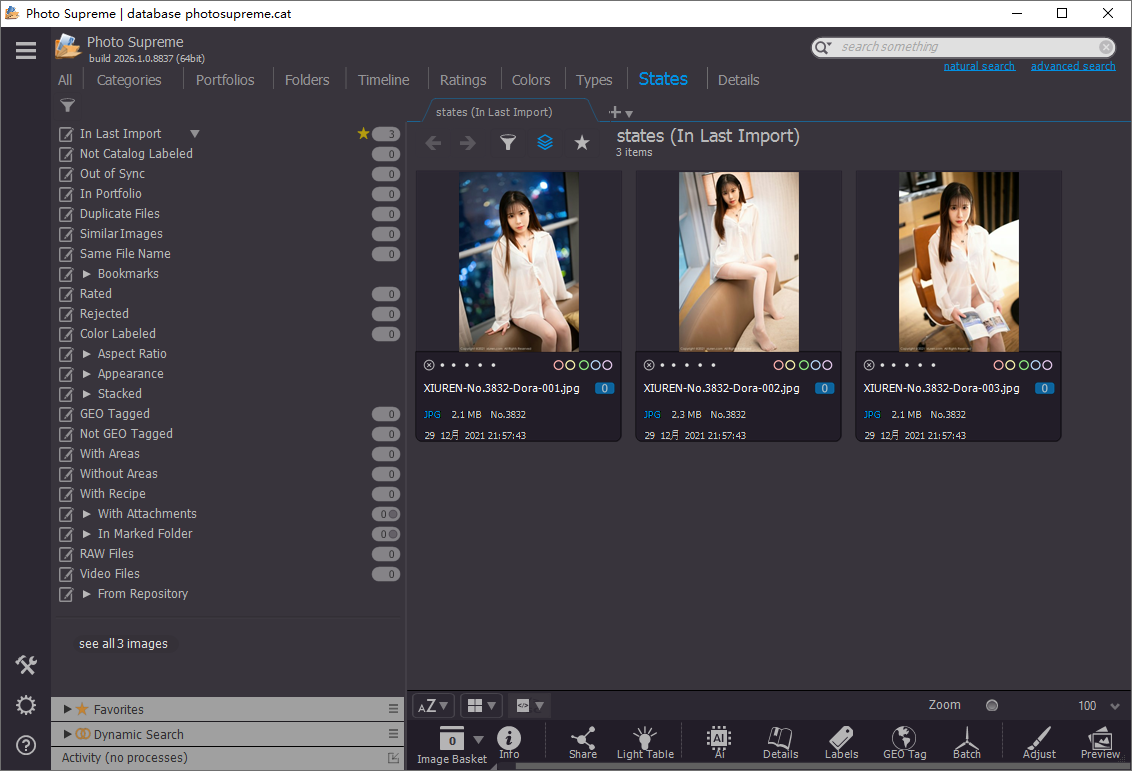This screenshot has width=1132, height=771.
Task: Open the Adjust tool
Action: [1039, 742]
